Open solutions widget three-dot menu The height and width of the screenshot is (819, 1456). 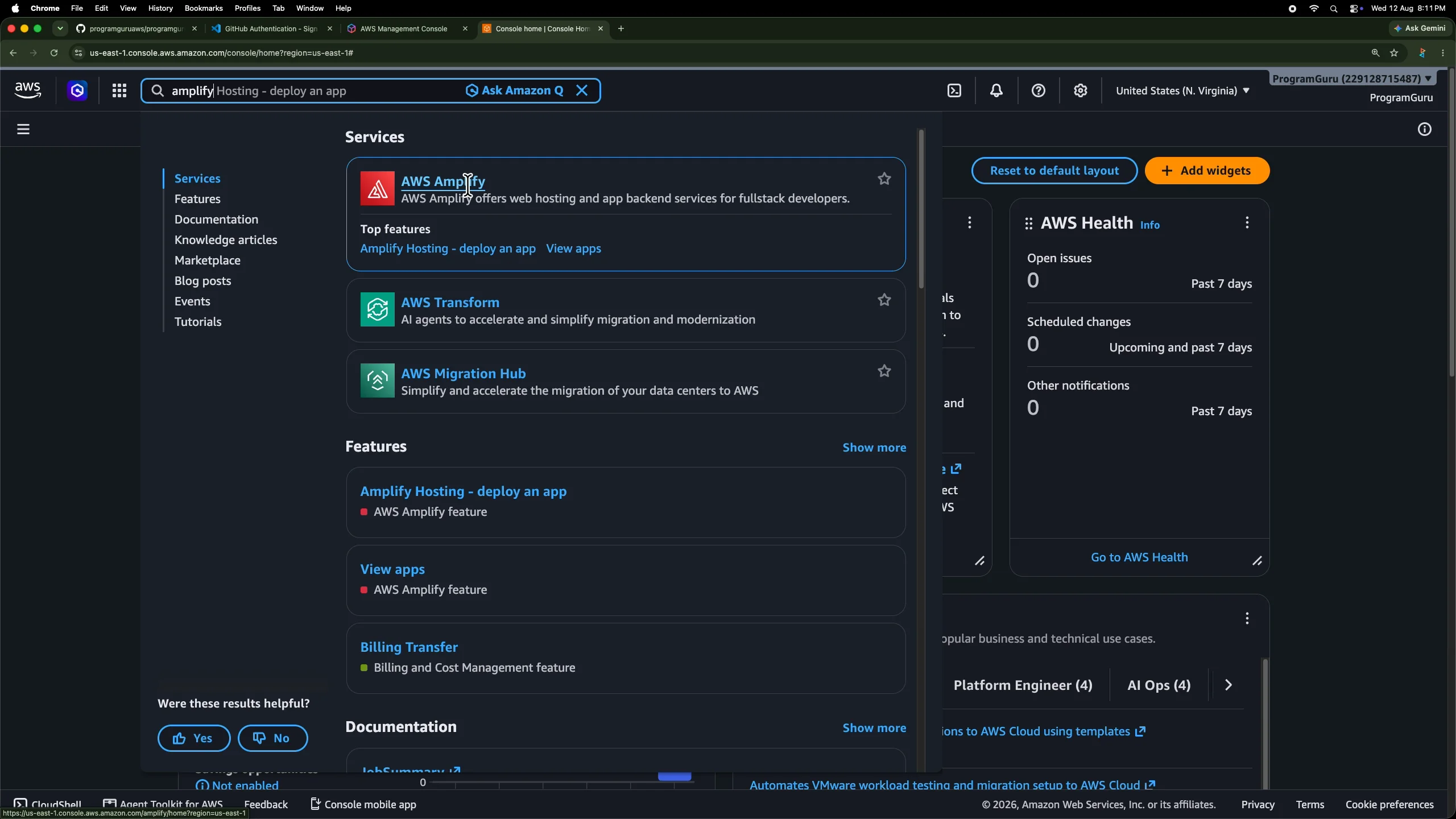pos(1247,618)
